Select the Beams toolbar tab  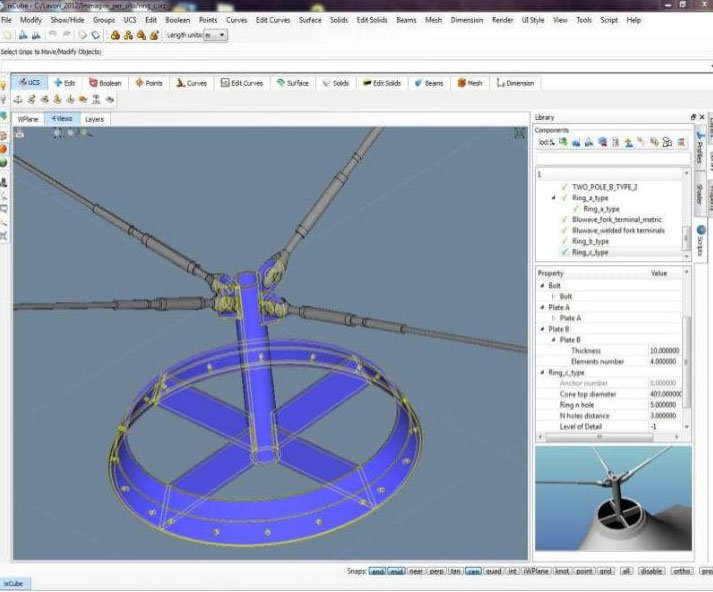click(430, 83)
